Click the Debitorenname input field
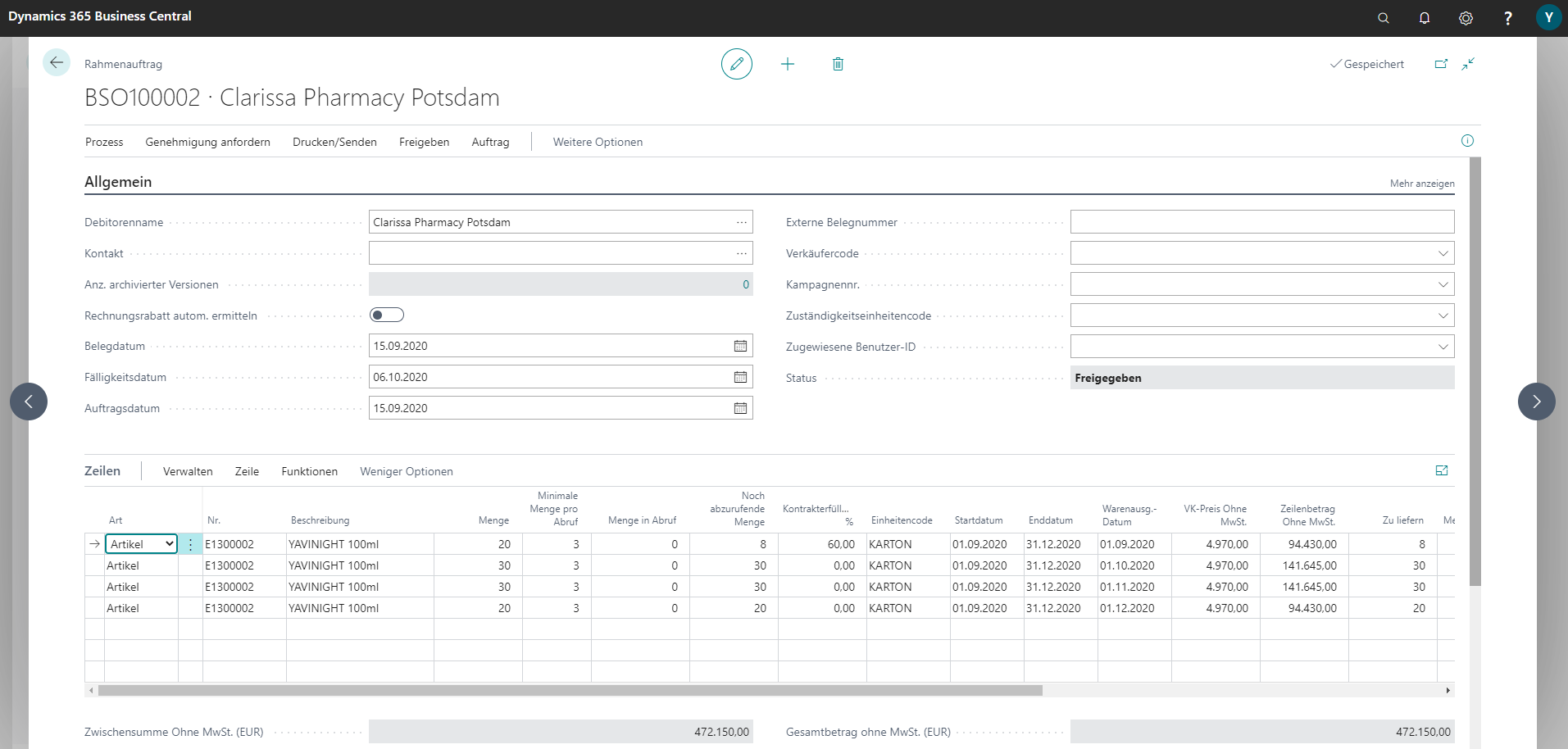Image resolution: width=1568 pixels, height=749 pixels. tap(561, 222)
